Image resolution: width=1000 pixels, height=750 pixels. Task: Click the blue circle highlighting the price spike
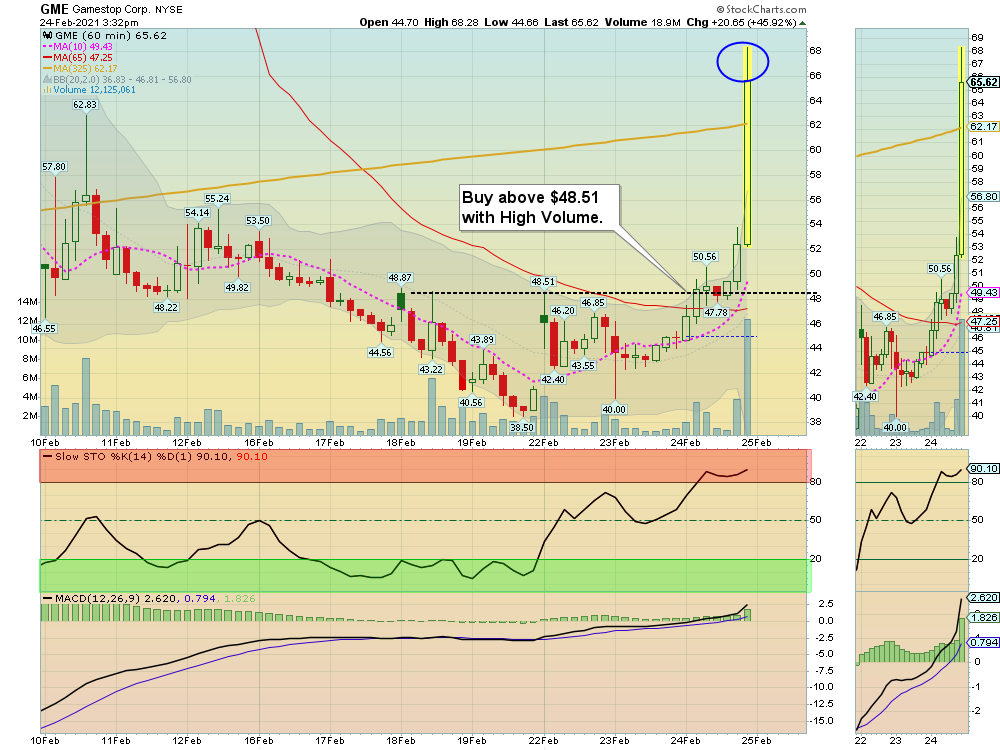point(744,62)
